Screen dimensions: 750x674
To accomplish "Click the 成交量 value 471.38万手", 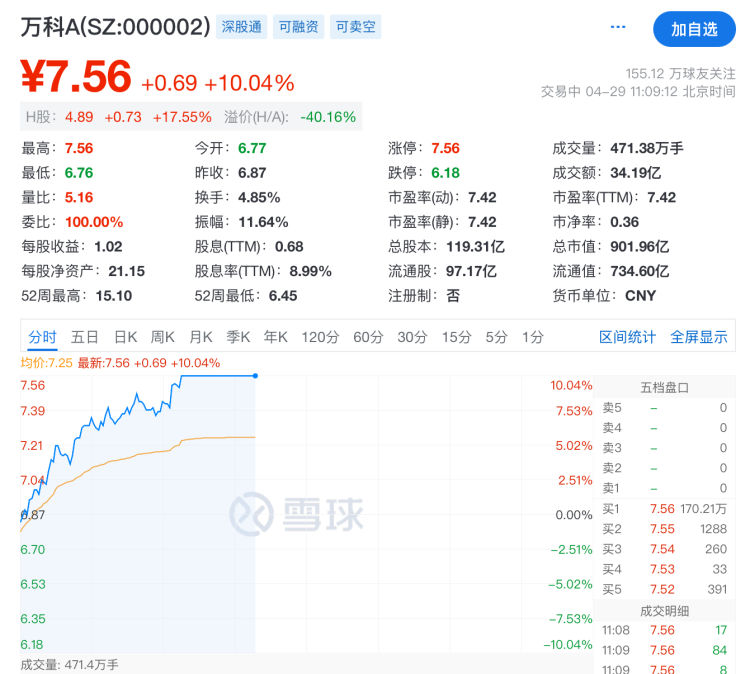I will tap(647, 148).
